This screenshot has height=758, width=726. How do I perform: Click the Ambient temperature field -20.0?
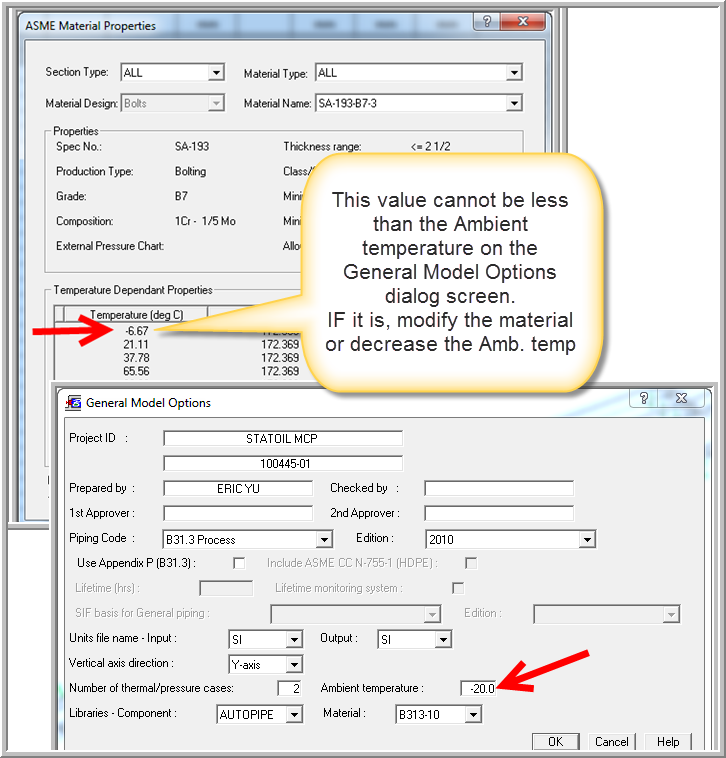pos(479,688)
